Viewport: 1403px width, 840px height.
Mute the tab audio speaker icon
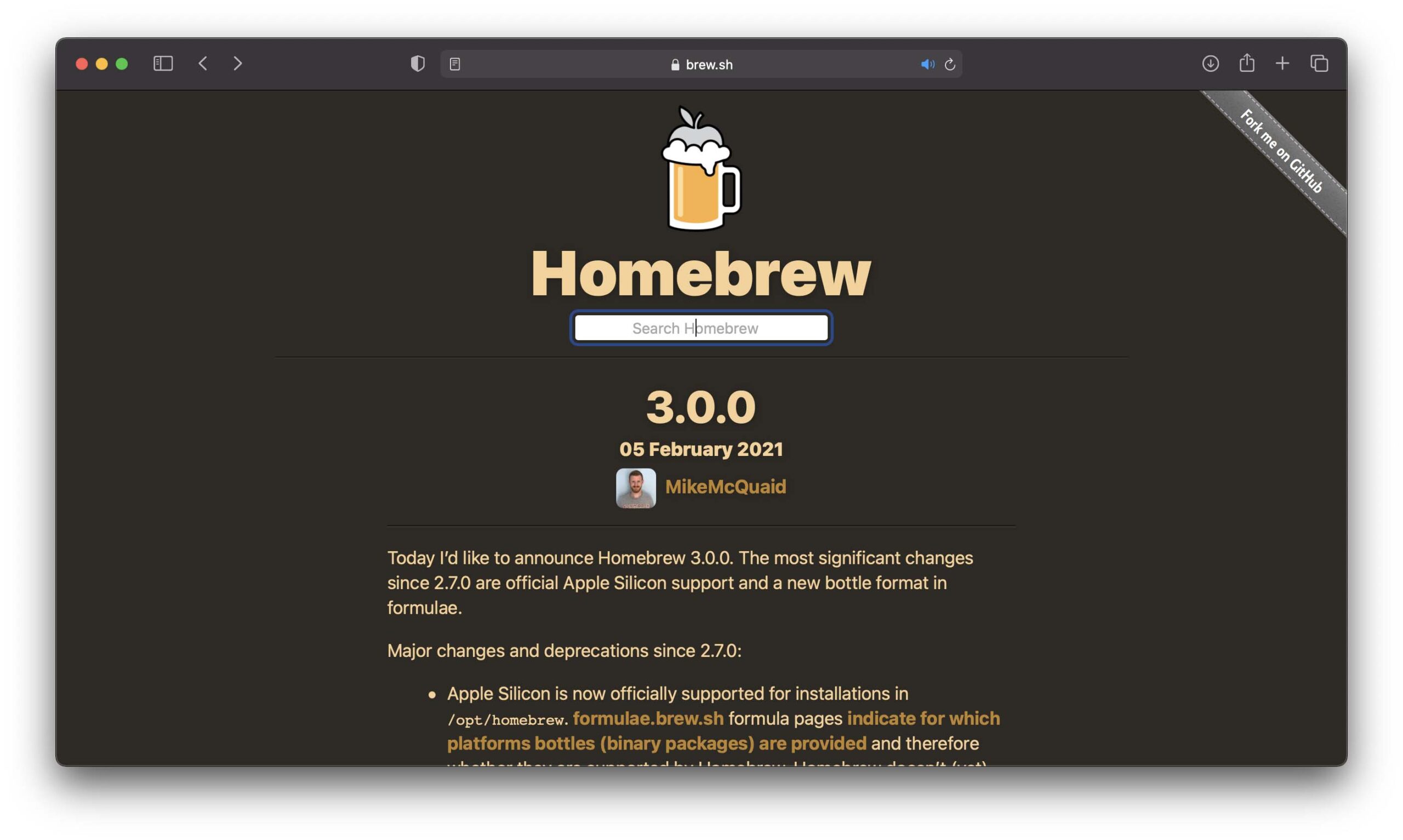[927, 65]
